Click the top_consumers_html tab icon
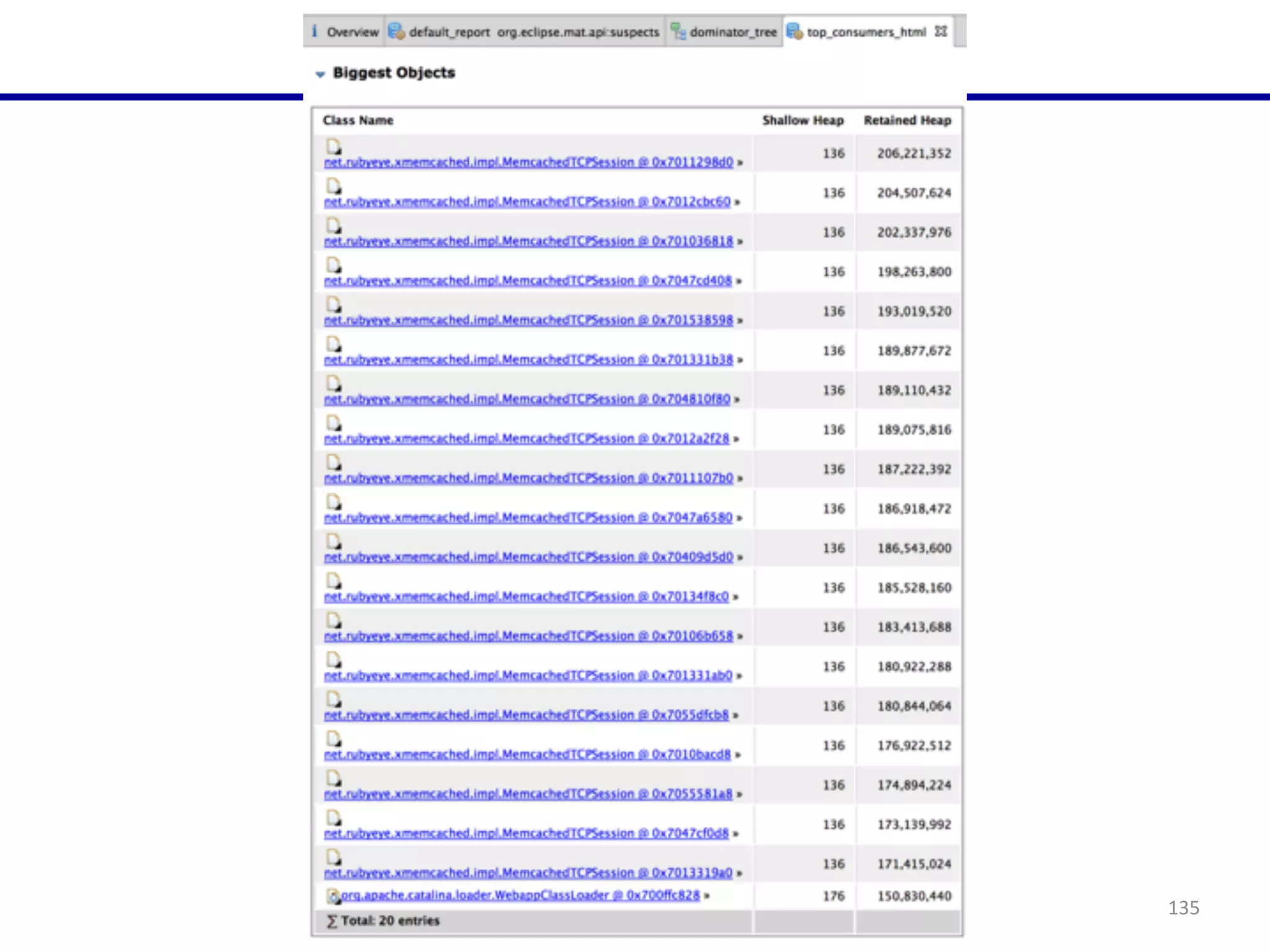 [794, 31]
